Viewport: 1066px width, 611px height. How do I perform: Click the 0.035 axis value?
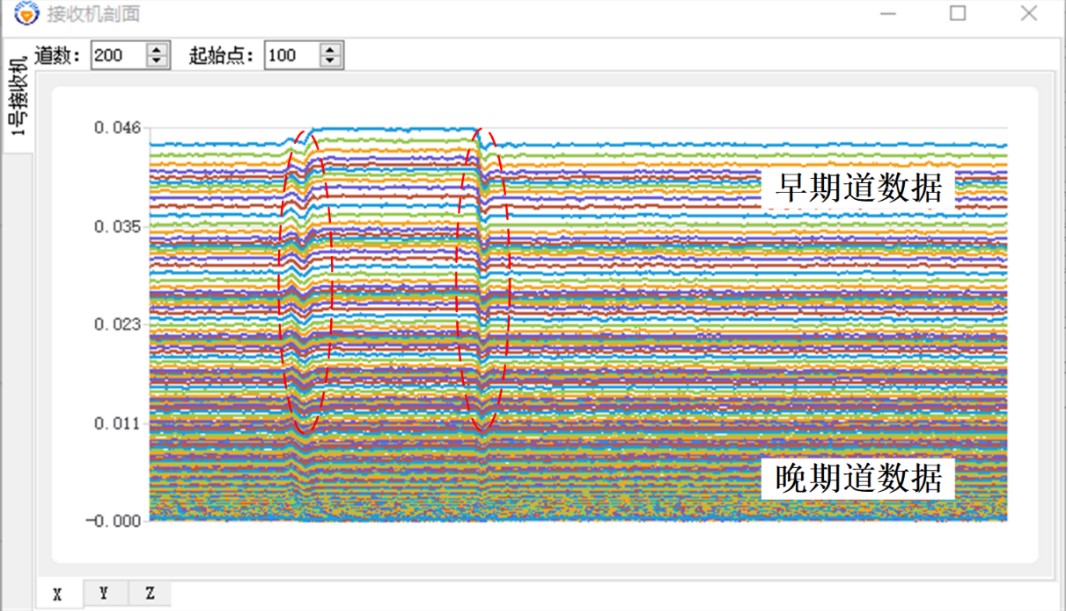coord(117,226)
